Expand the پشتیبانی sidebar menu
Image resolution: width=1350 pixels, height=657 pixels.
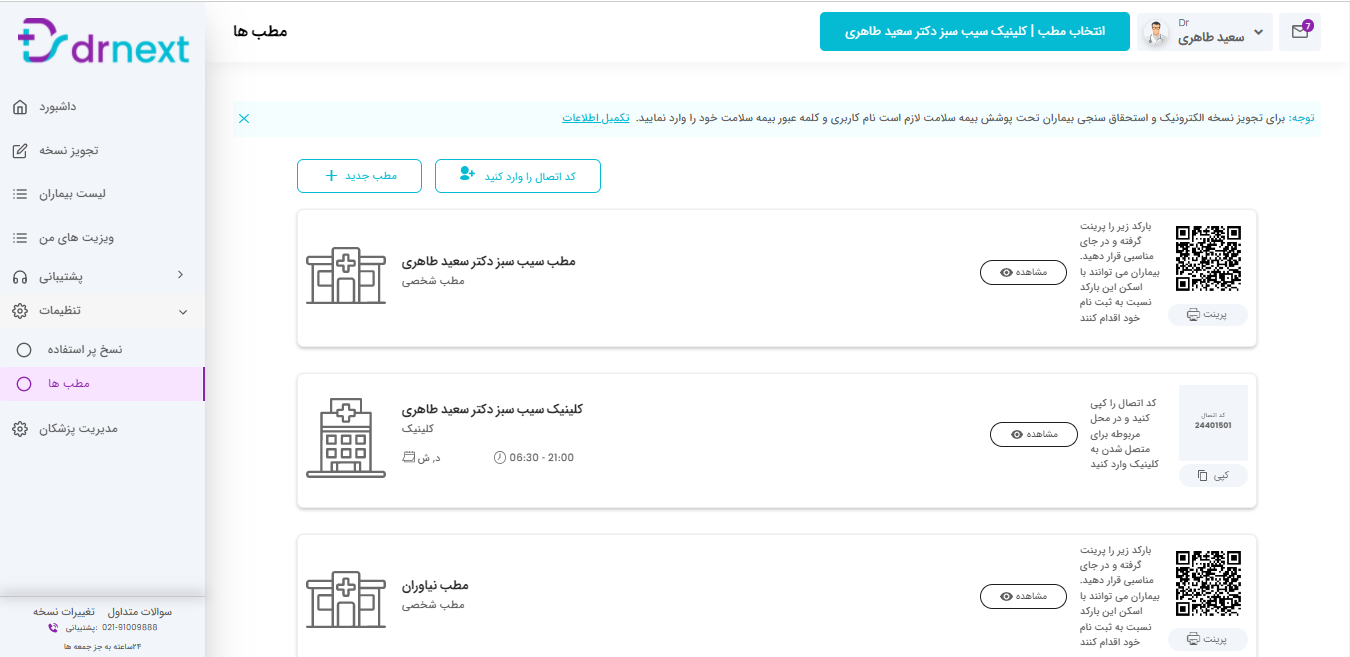click(x=102, y=275)
